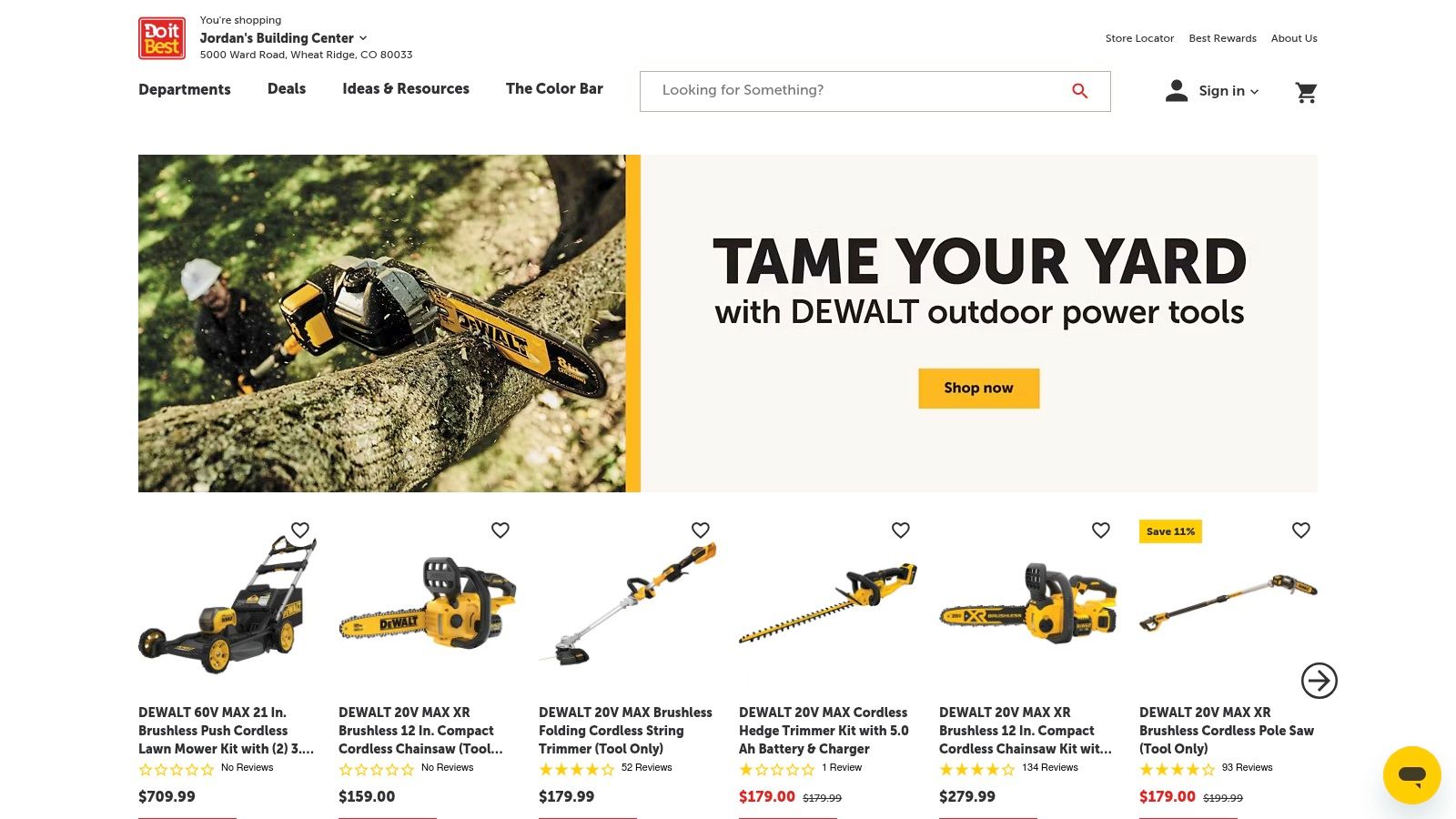The height and width of the screenshot is (819, 1456).
Task: Click the user account avatar icon
Action: coord(1177,90)
